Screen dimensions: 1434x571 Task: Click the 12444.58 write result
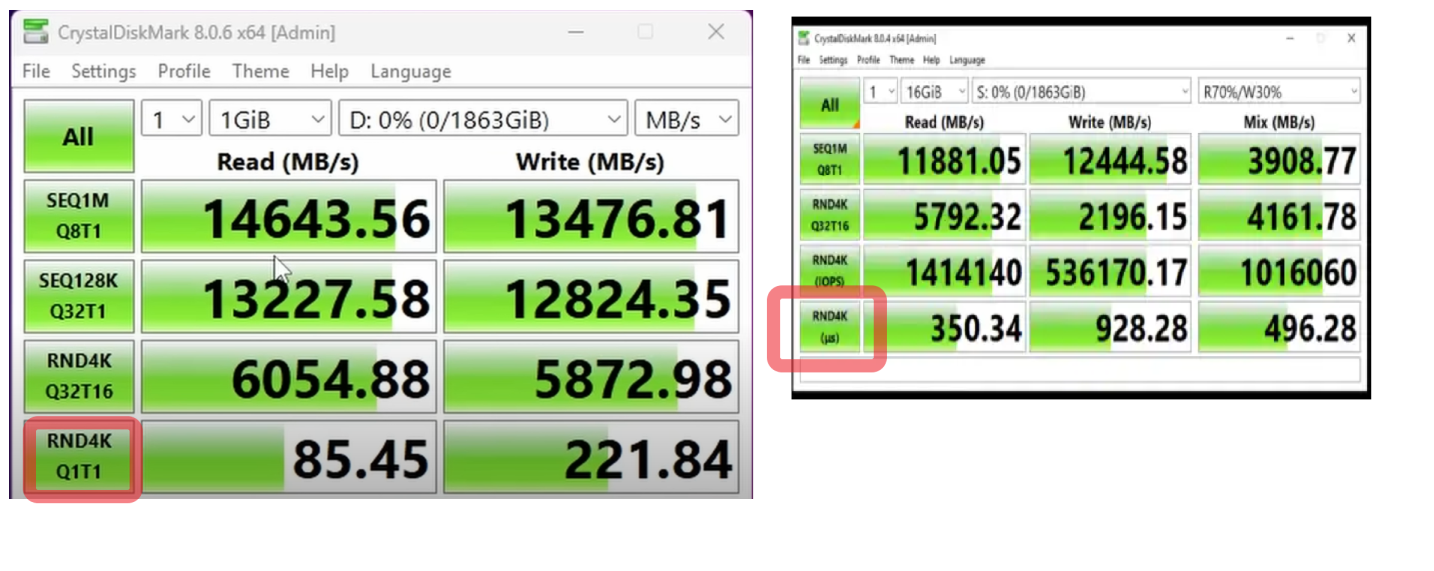[1111, 159]
